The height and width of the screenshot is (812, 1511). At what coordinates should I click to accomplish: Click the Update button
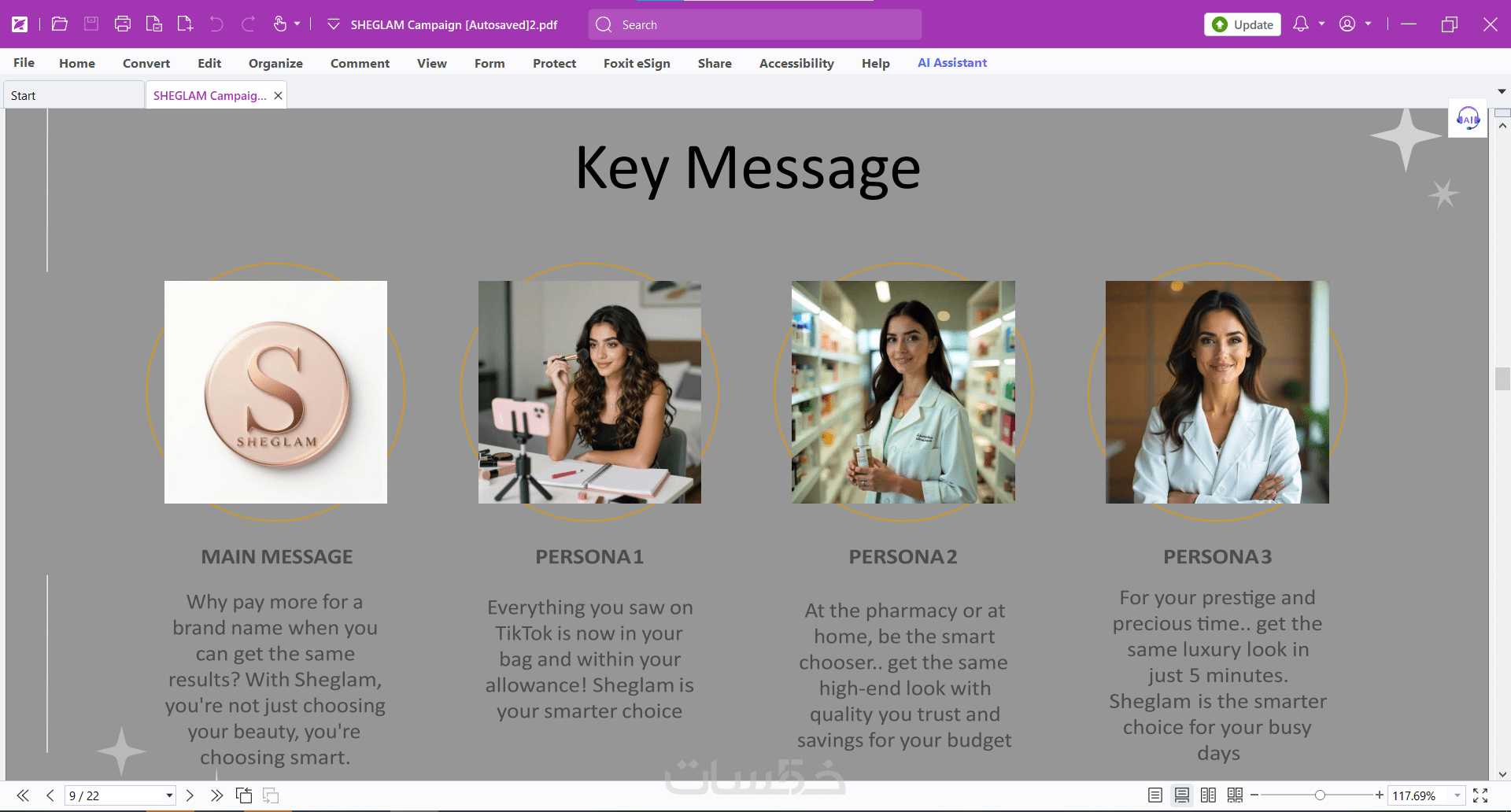click(1243, 24)
